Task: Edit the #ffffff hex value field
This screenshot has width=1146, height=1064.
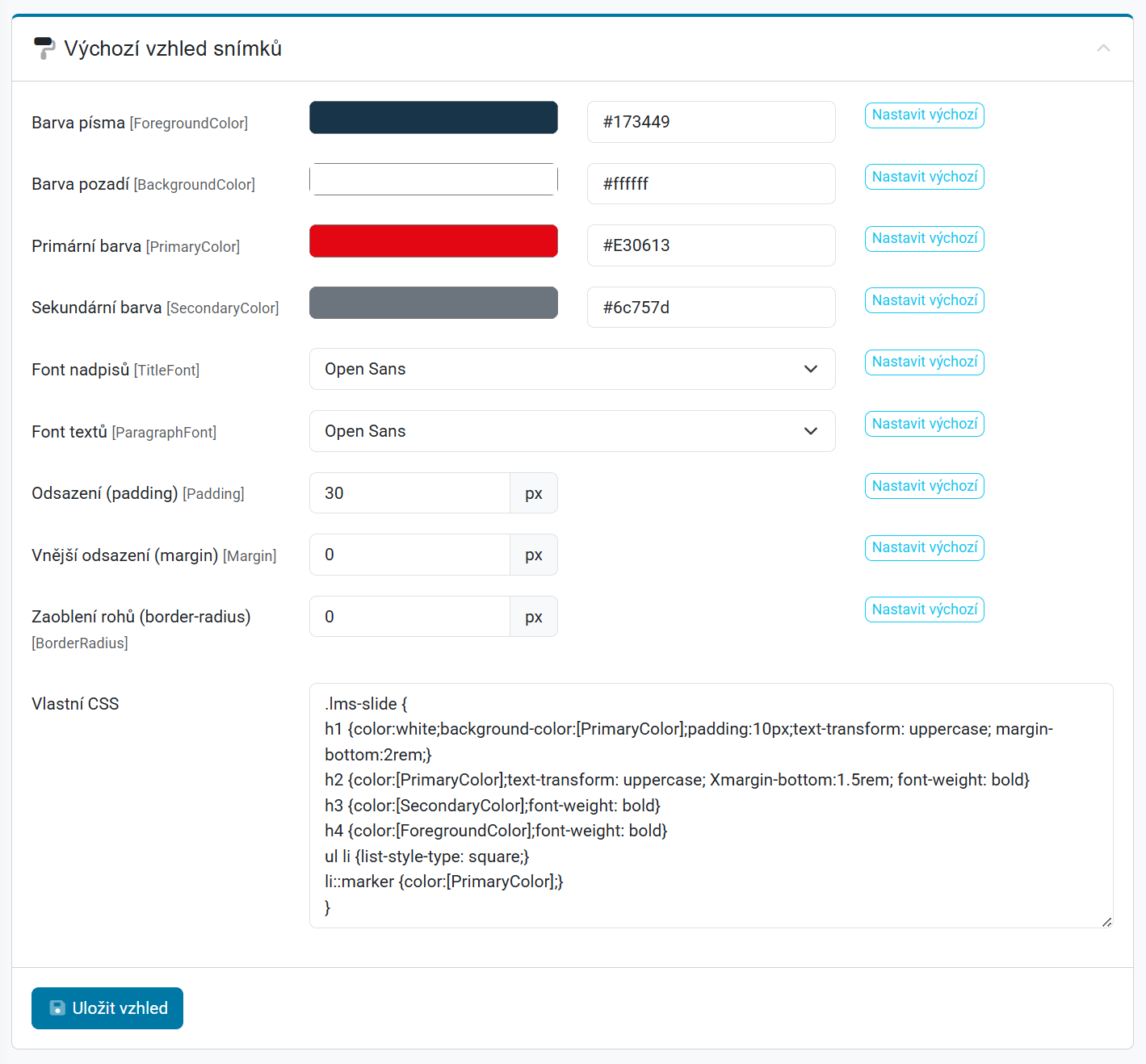Action: (712, 184)
